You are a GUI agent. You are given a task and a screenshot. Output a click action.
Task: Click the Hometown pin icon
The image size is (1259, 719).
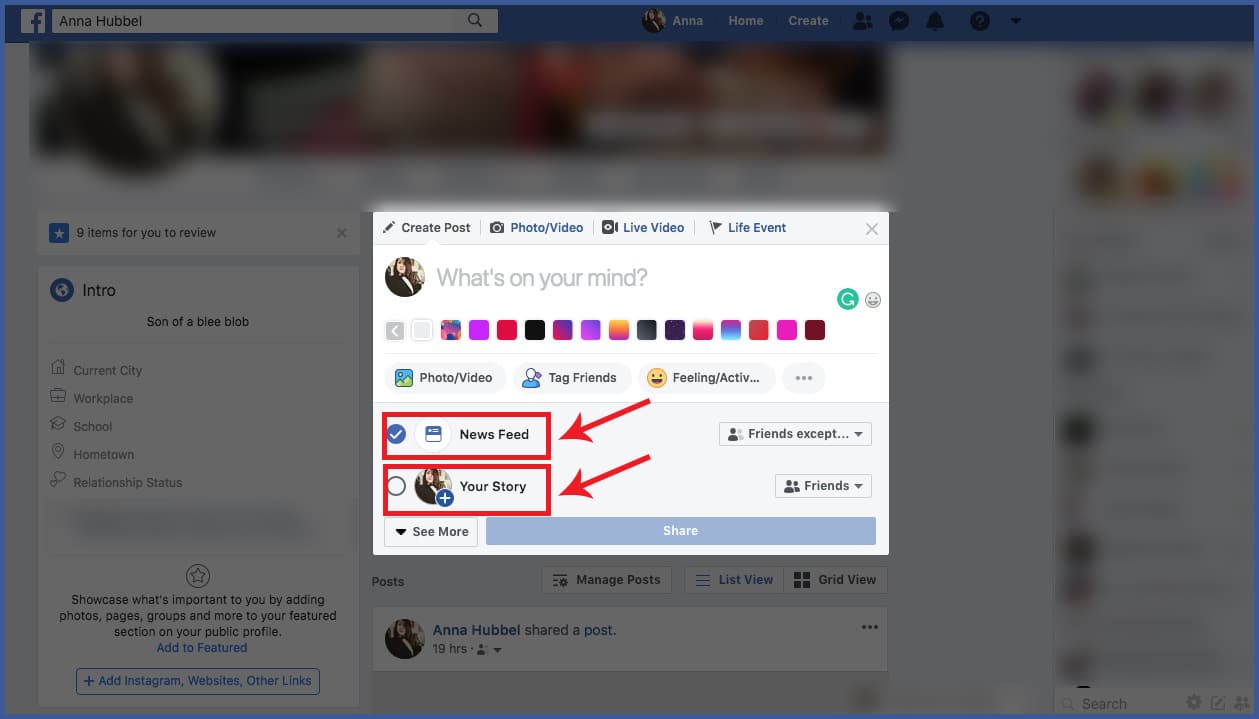(x=58, y=453)
